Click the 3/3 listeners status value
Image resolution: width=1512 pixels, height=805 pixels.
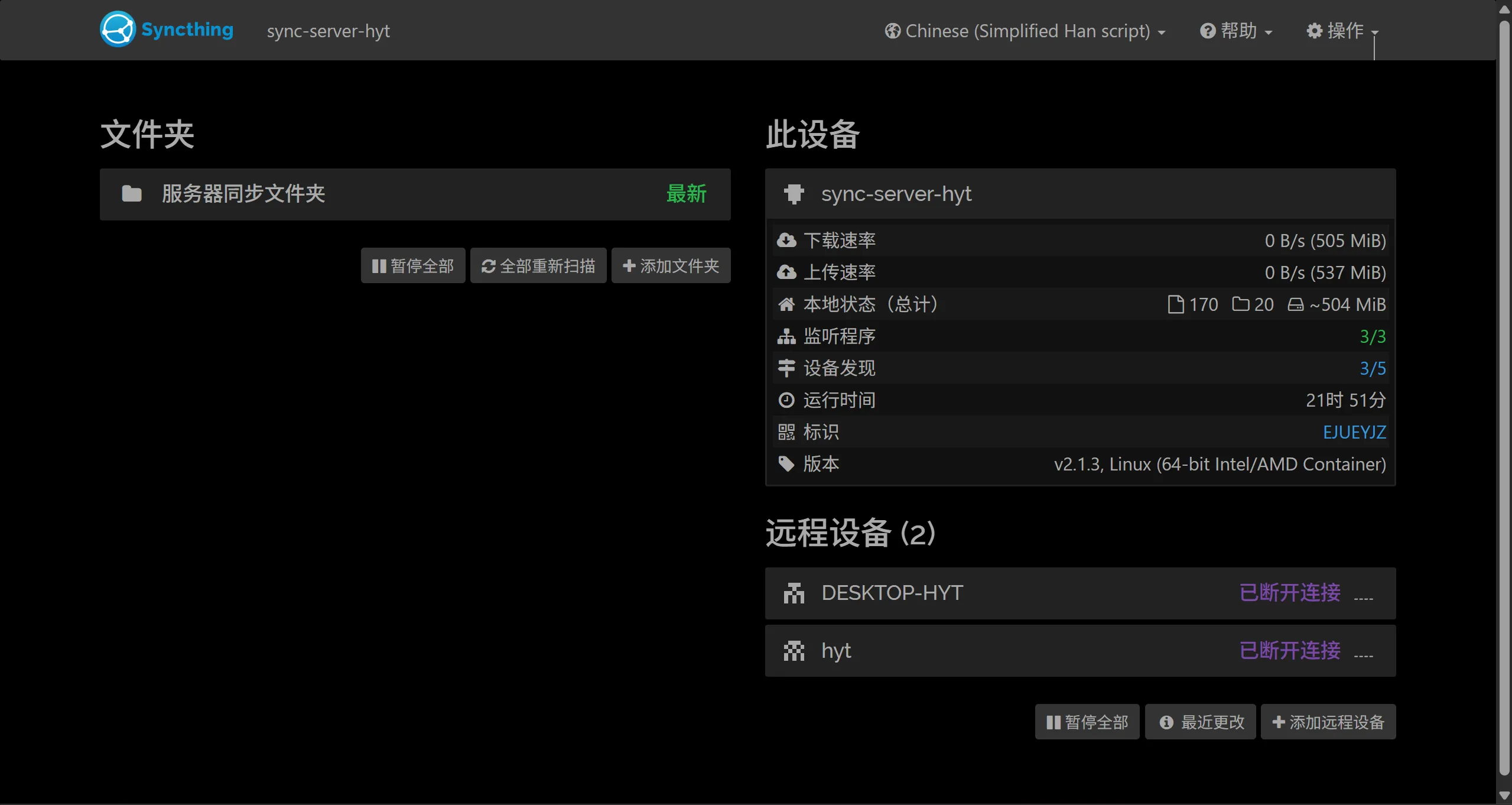point(1373,336)
